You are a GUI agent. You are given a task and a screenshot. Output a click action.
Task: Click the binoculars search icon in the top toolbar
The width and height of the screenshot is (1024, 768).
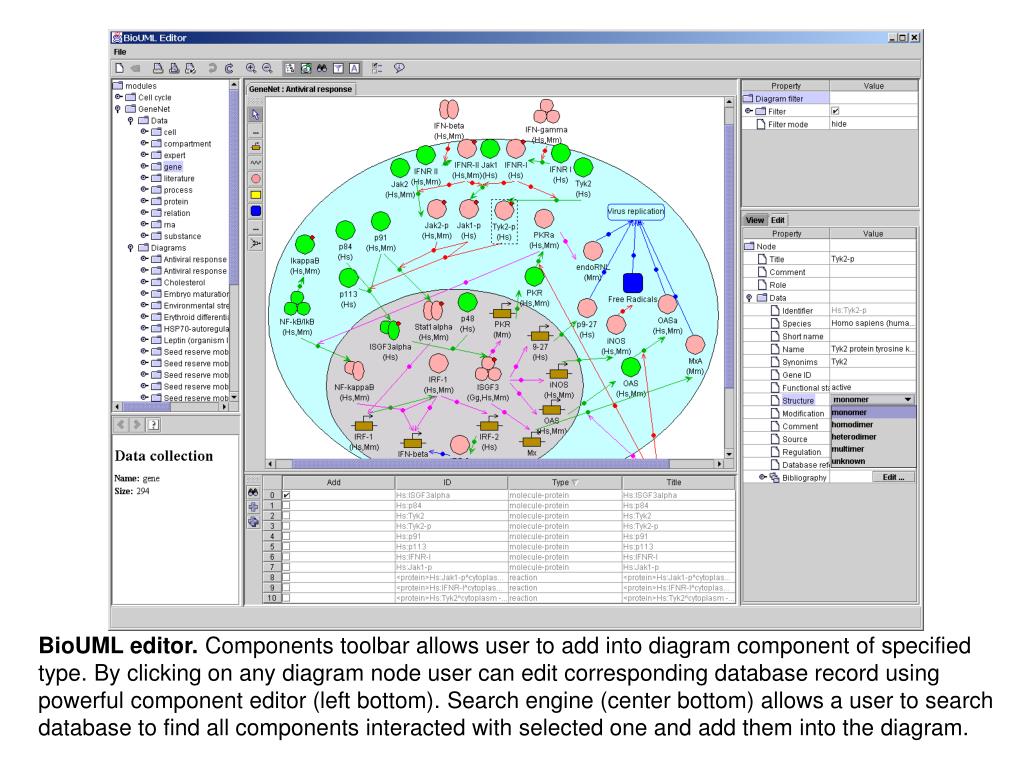pyautogui.click(x=322, y=68)
